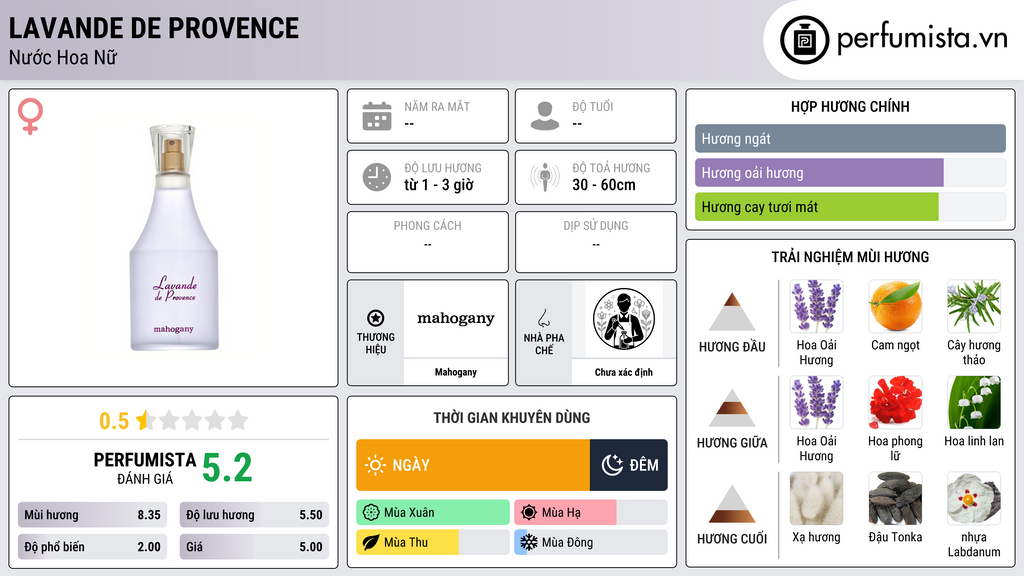This screenshot has width=1024, height=576.
Task: Select the Hoa phong lữ geranium image
Action: [895, 403]
